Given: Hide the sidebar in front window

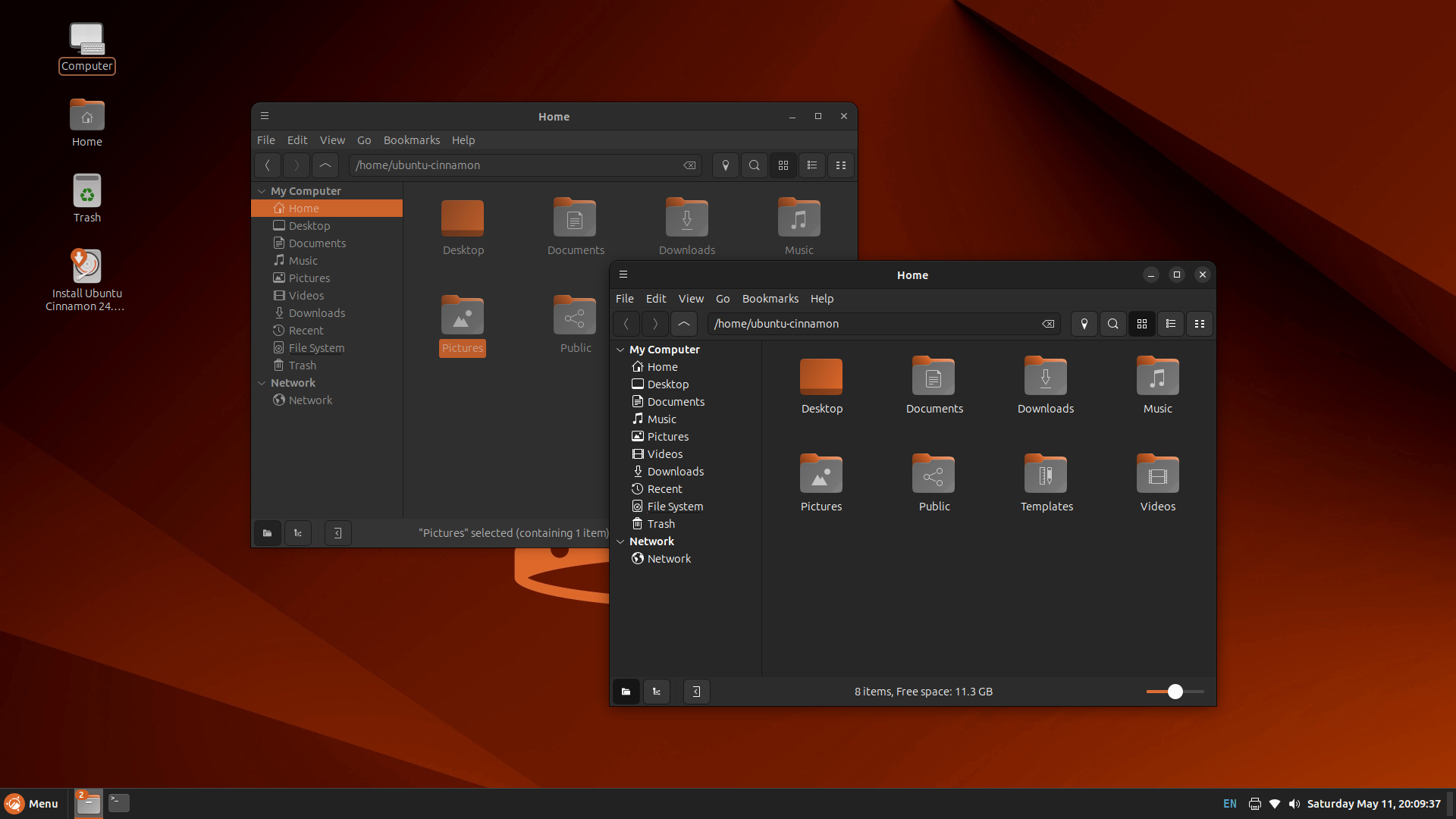Looking at the screenshot, I should click(696, 692).
